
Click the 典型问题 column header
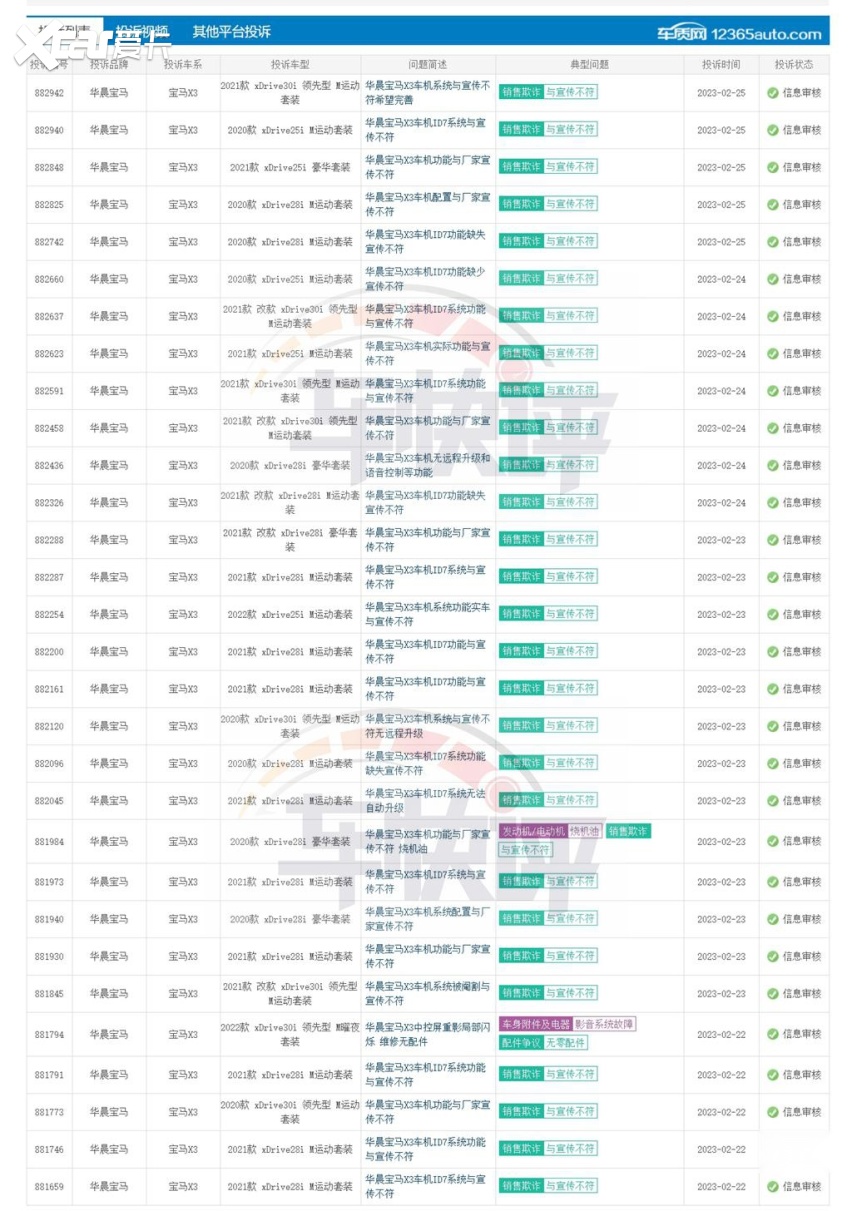tap(590, 64)
